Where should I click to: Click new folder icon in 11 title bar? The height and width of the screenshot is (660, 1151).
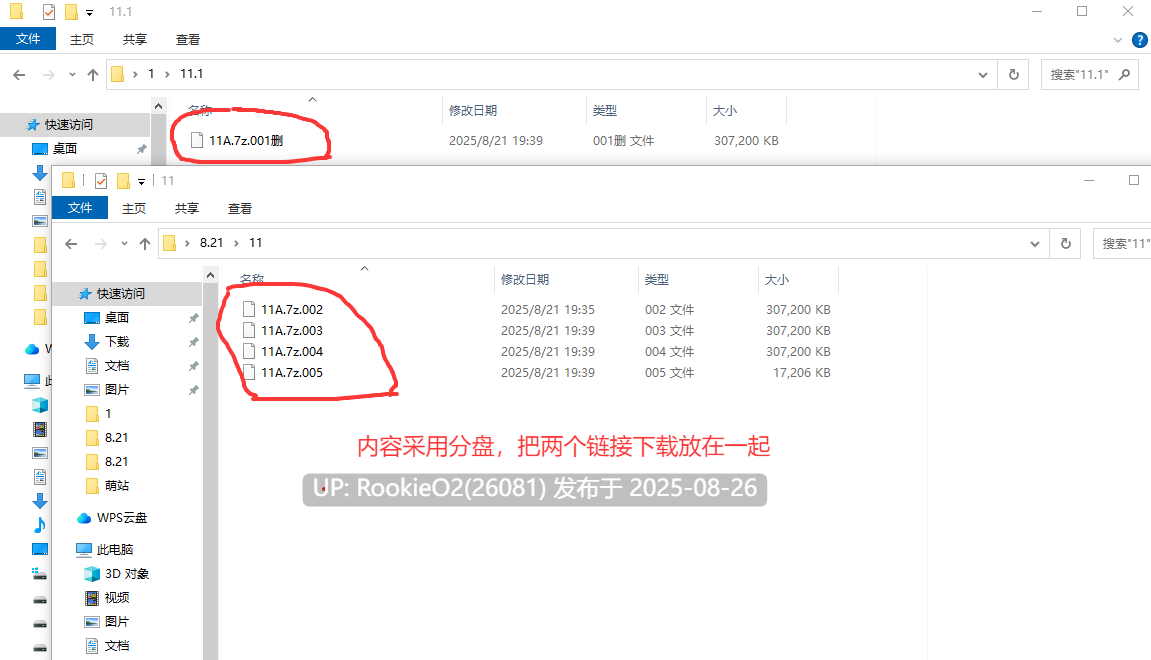123,181
